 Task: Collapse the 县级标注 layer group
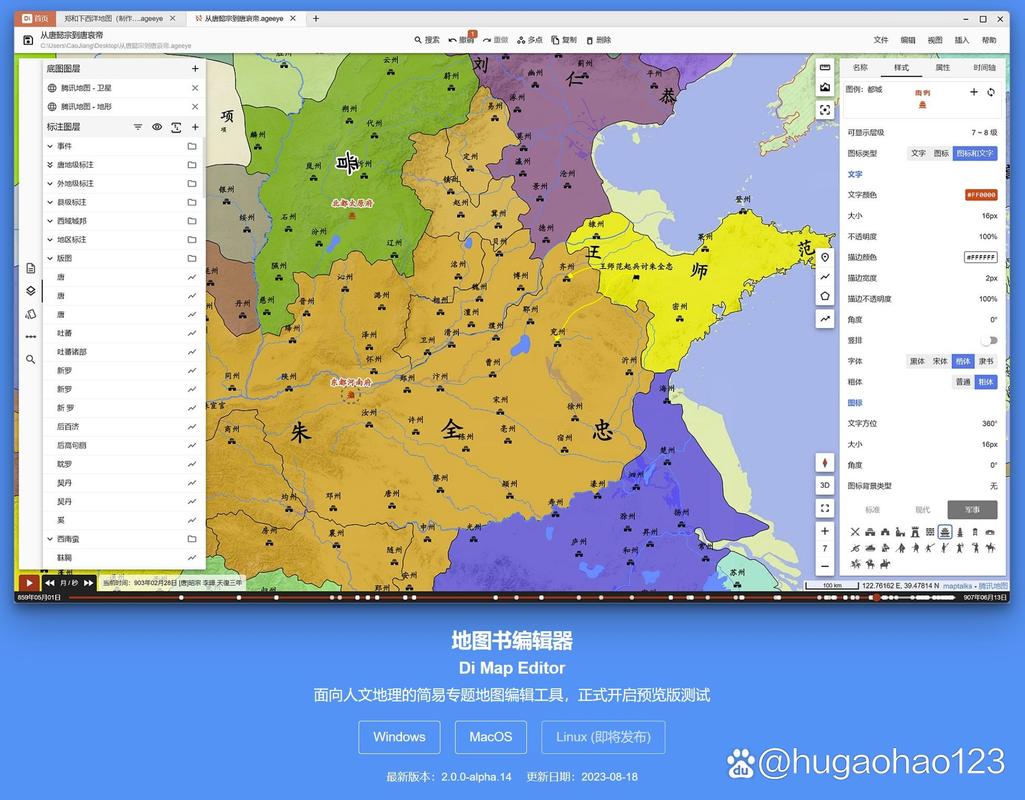pyautogui.click(x=50, y=202)
